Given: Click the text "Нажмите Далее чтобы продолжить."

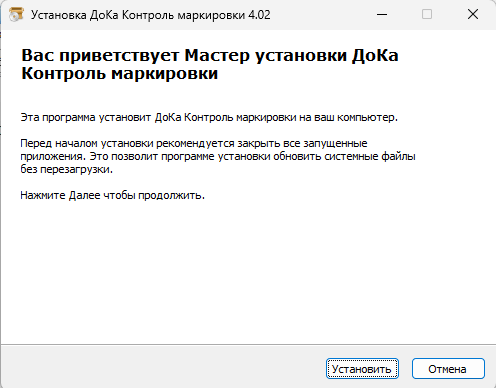Looking at the screenshot, I should pos(112,195).
